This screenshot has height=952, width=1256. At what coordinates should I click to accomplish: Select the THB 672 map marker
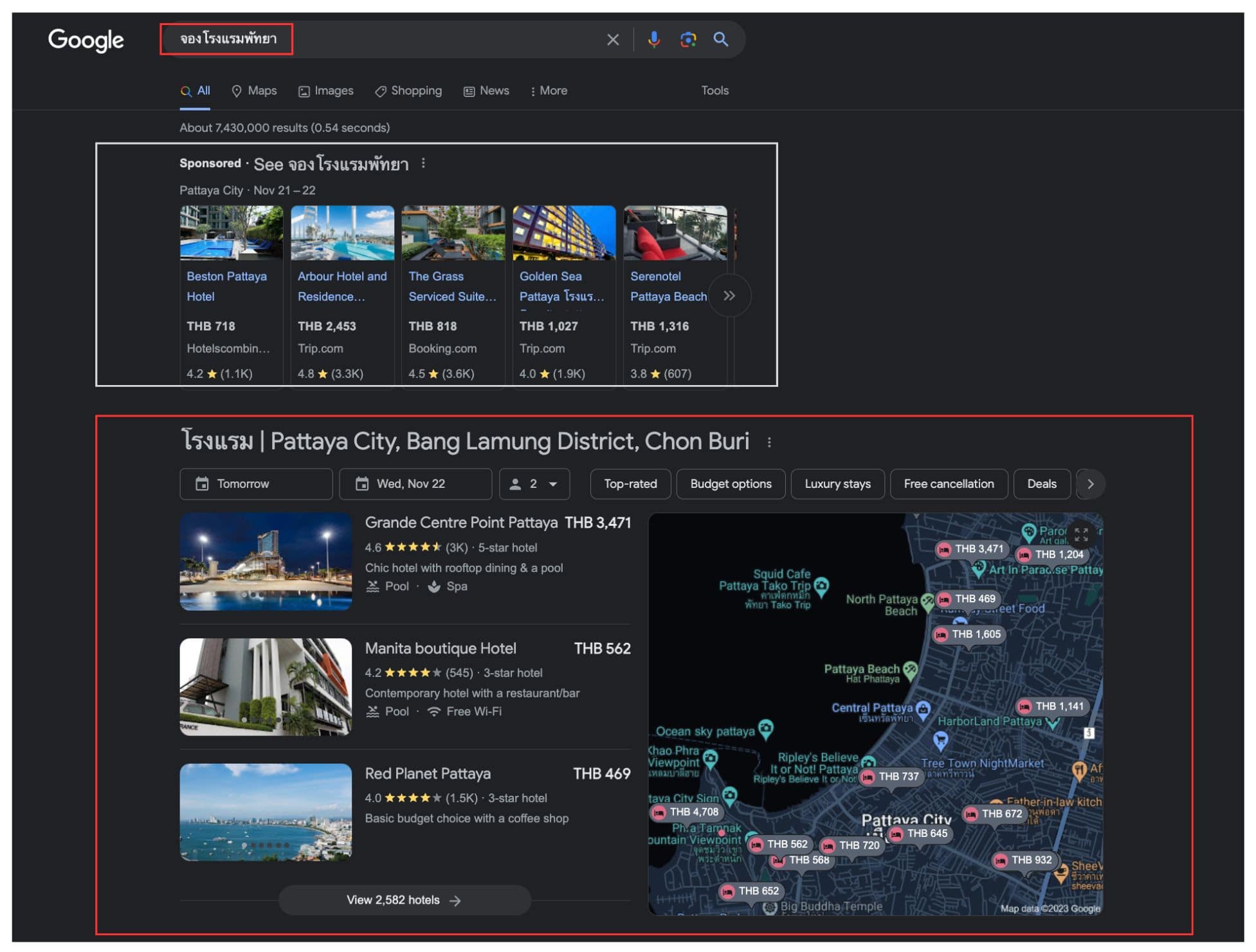(995, 814)
